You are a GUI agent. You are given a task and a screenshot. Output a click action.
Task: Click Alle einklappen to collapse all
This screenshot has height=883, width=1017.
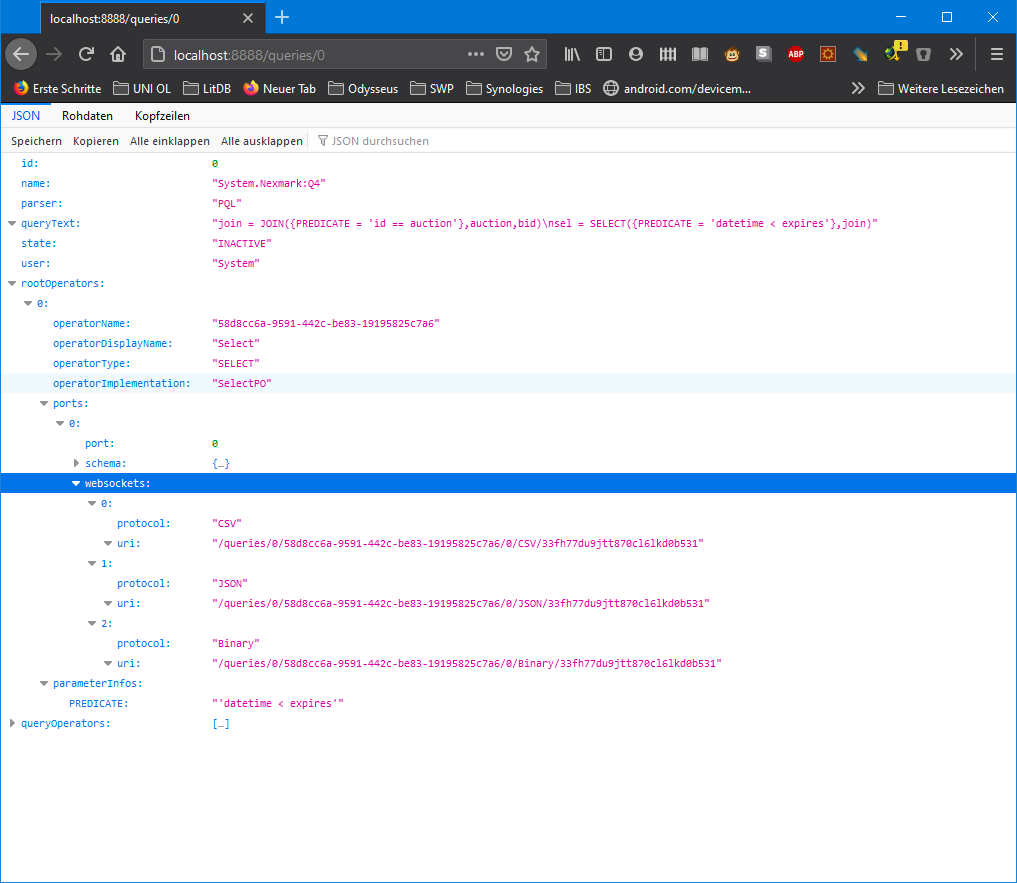[169, 141]
